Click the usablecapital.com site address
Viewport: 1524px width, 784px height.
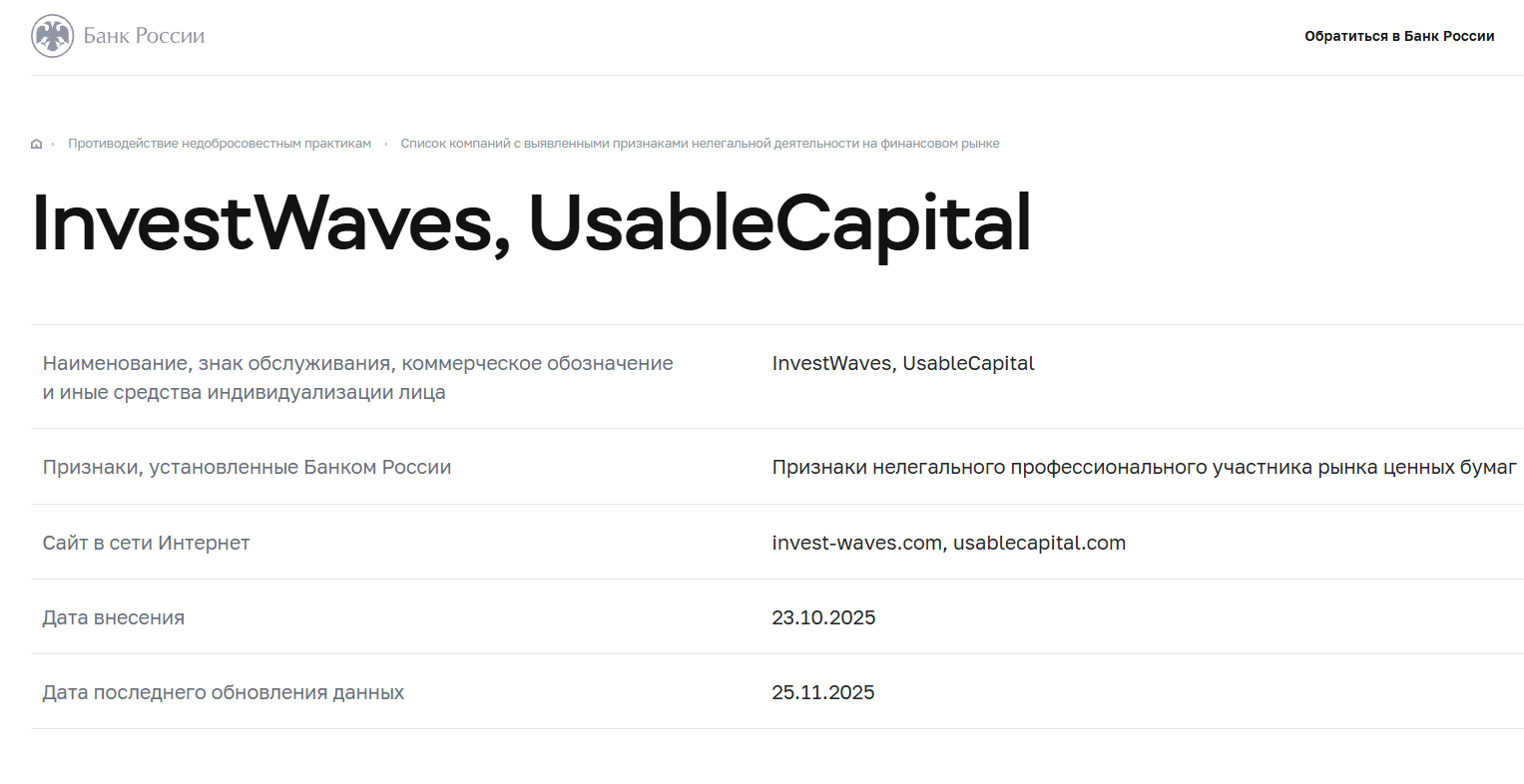(x=1039, y=543)
